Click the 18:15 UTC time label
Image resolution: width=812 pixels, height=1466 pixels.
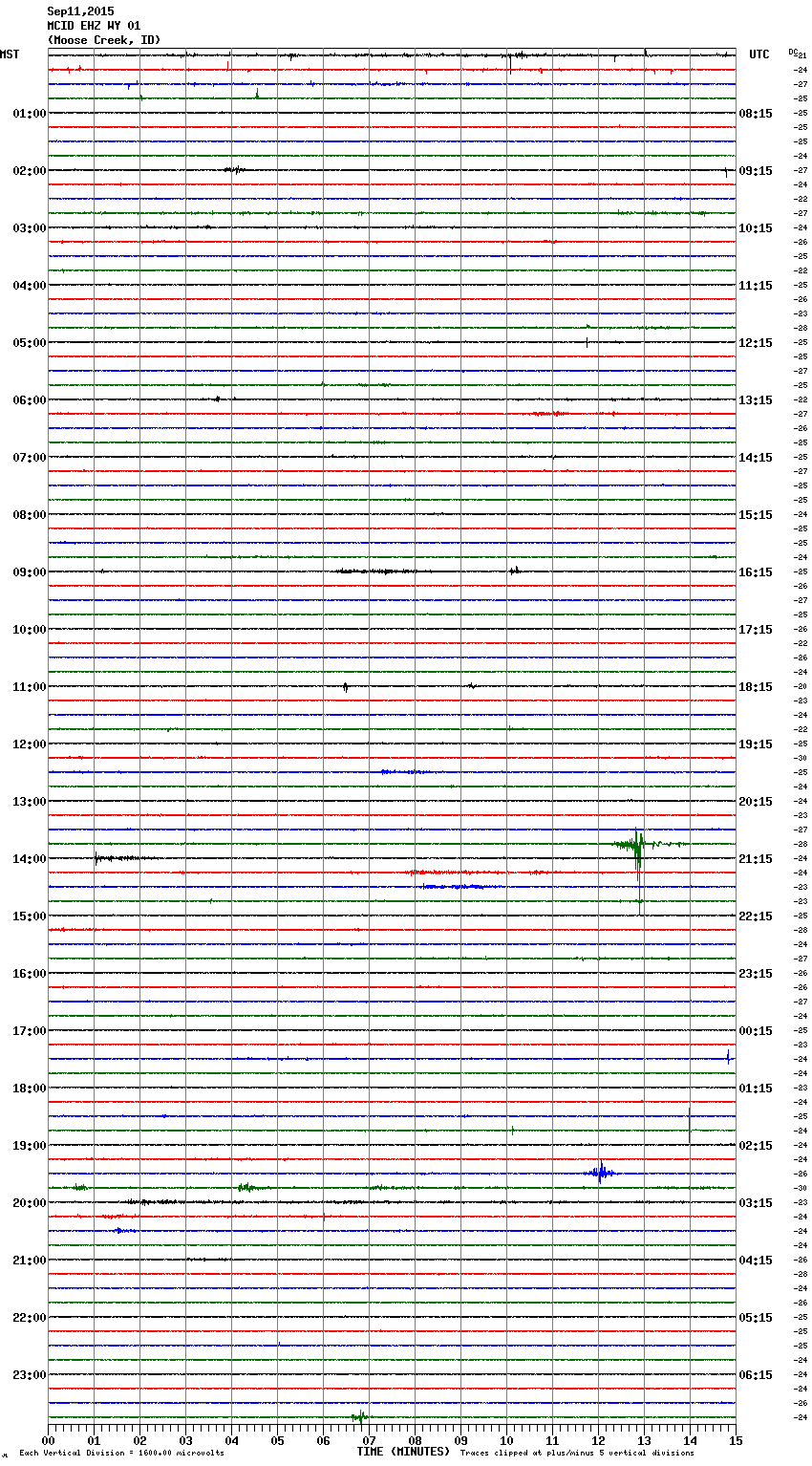pyautogui.click(x=756, y=687)
